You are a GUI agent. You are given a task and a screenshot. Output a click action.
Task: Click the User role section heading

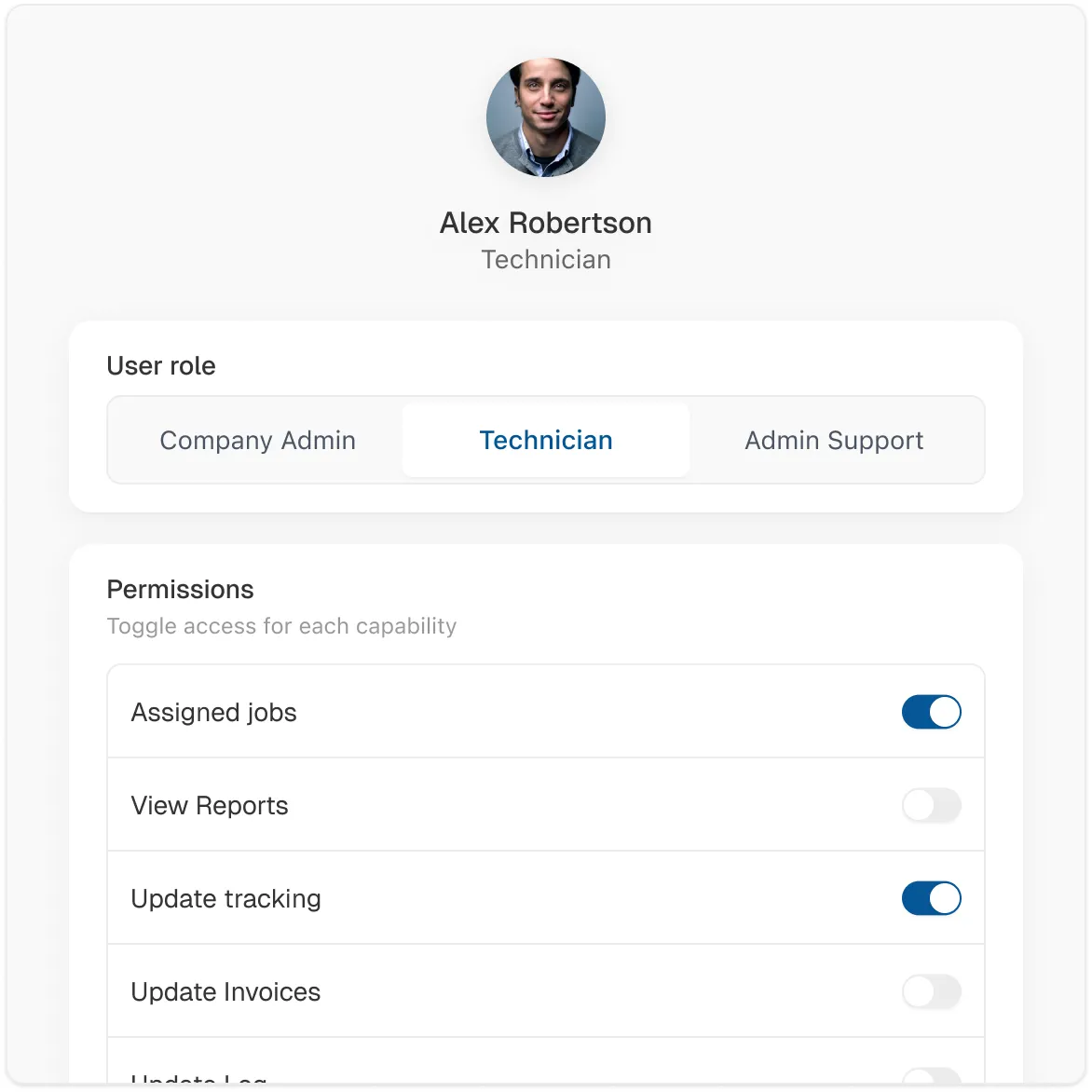pos(161,366)
